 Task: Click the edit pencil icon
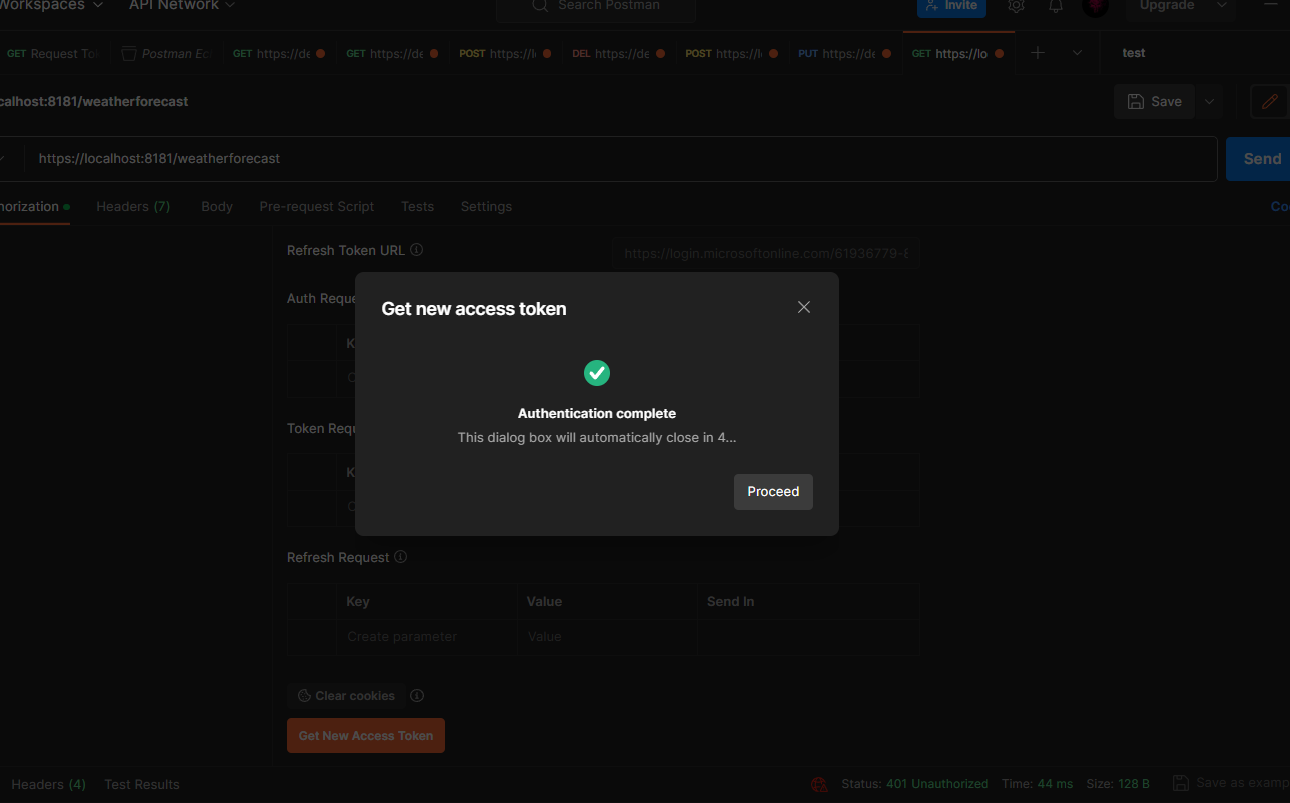coord(1269,101)
